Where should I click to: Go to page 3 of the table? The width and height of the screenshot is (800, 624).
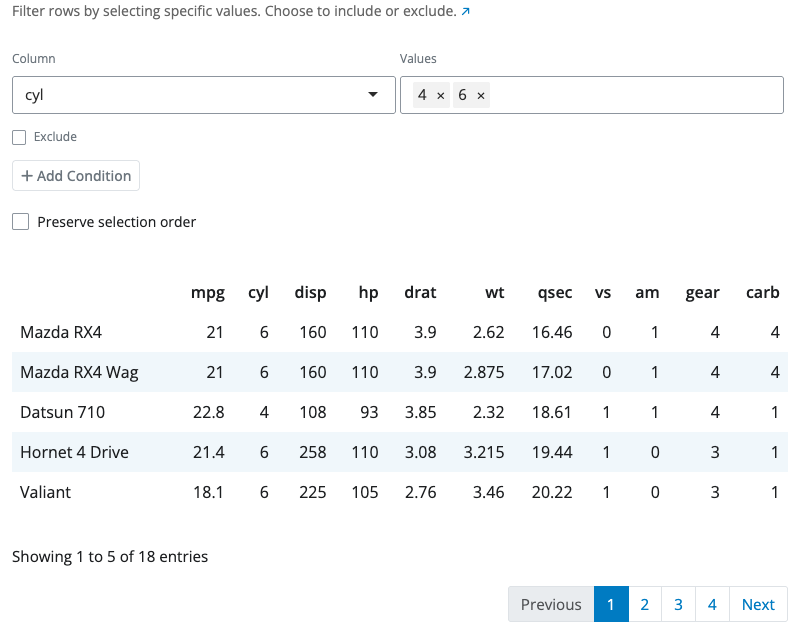[678, 604]
